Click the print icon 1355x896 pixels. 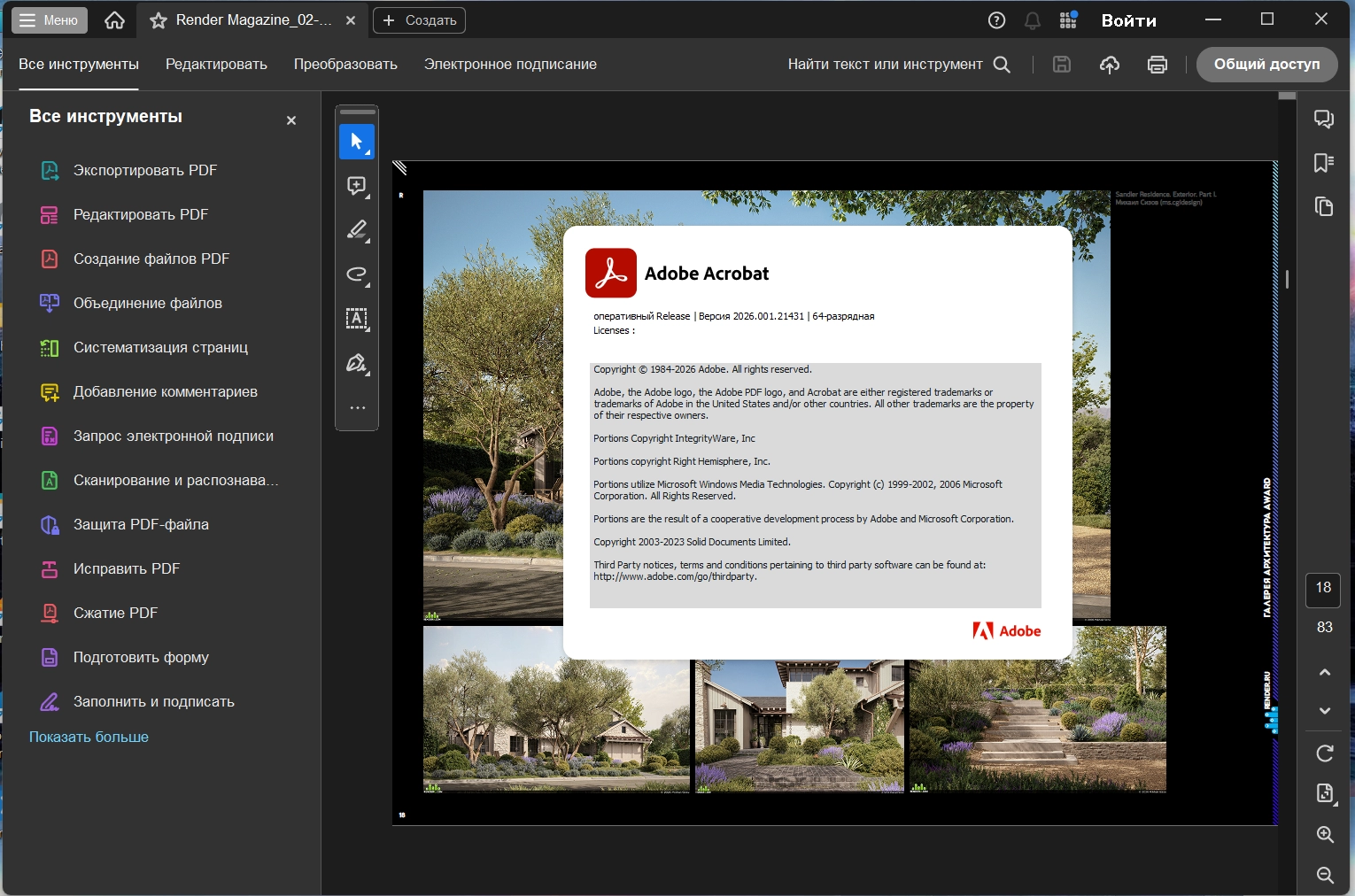(x=1157, y=65)
